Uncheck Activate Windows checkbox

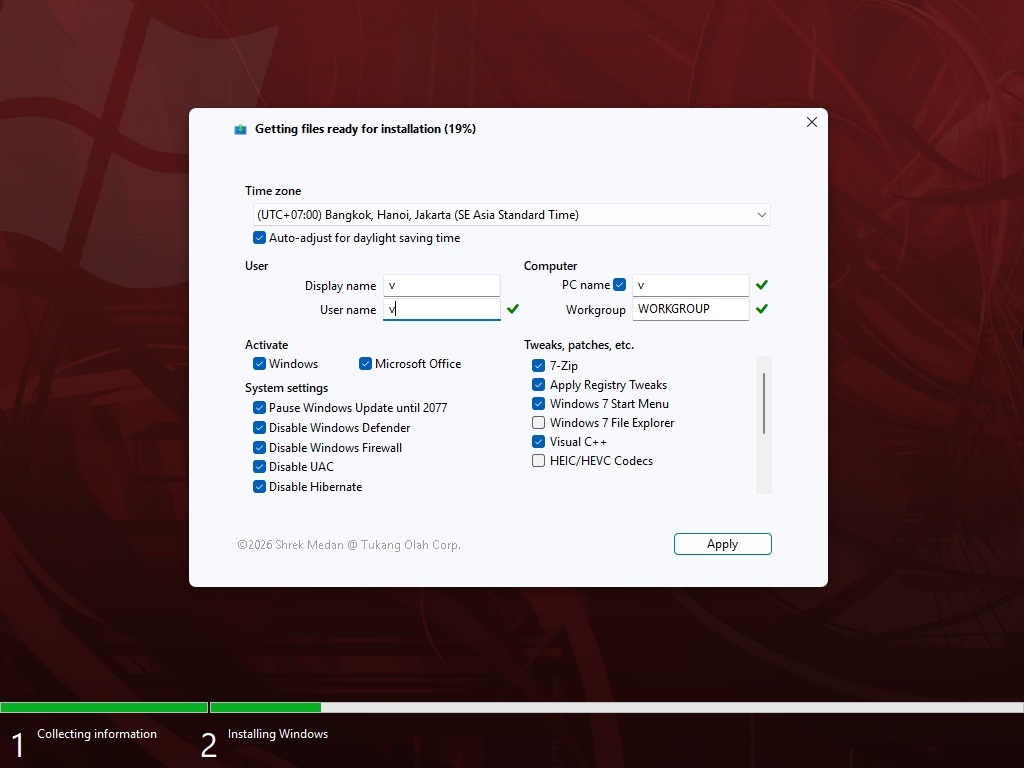(259, 364)
